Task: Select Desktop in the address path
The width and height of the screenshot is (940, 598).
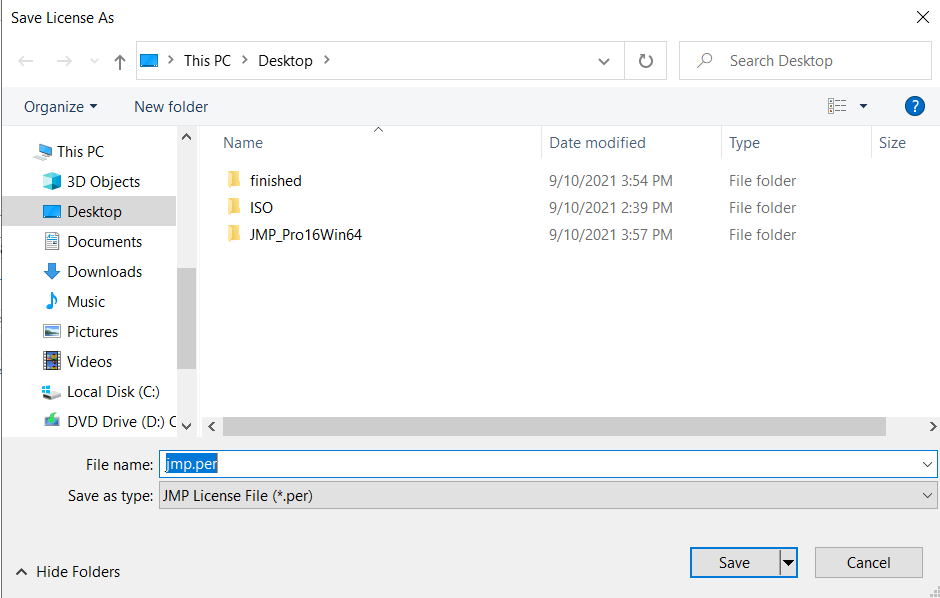Action: 285,61
